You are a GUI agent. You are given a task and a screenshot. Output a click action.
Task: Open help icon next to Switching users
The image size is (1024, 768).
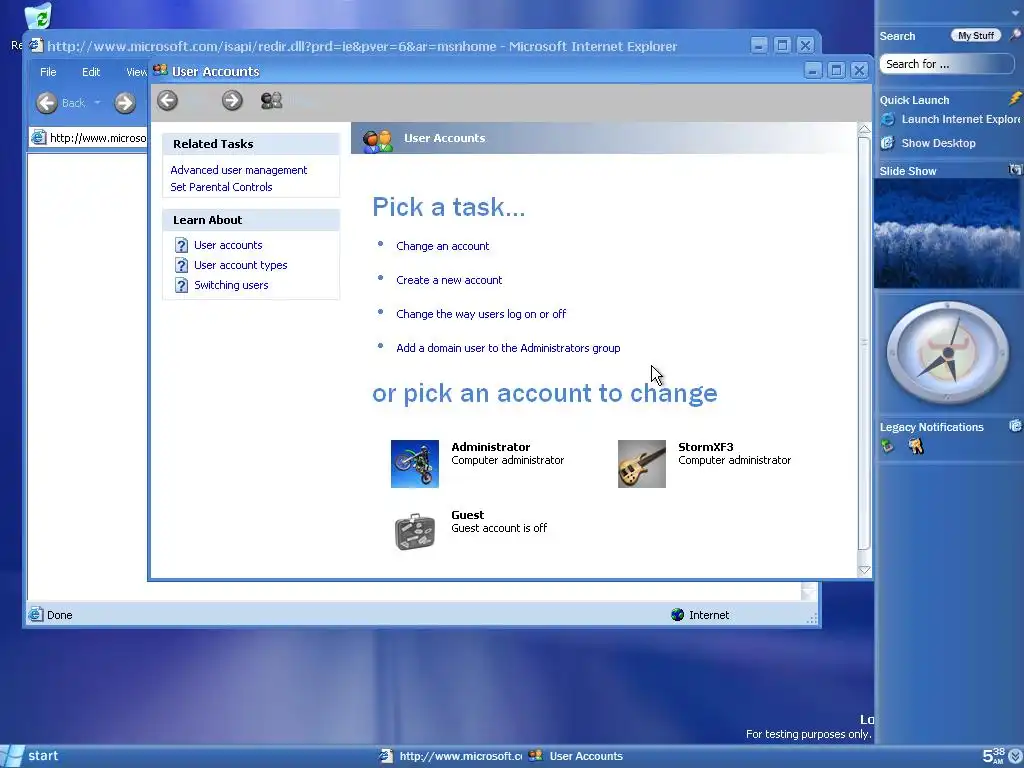(182, 285)
